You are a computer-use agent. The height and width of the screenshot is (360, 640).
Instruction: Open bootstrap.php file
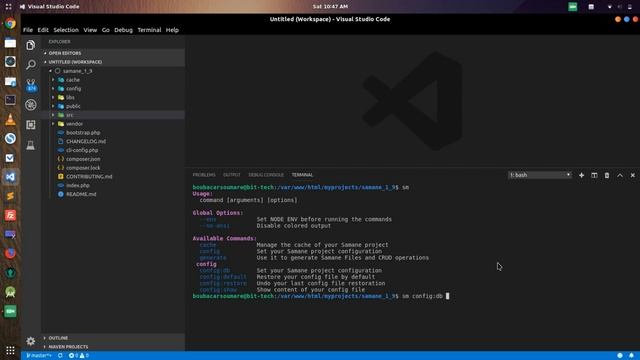coord(83,133)
